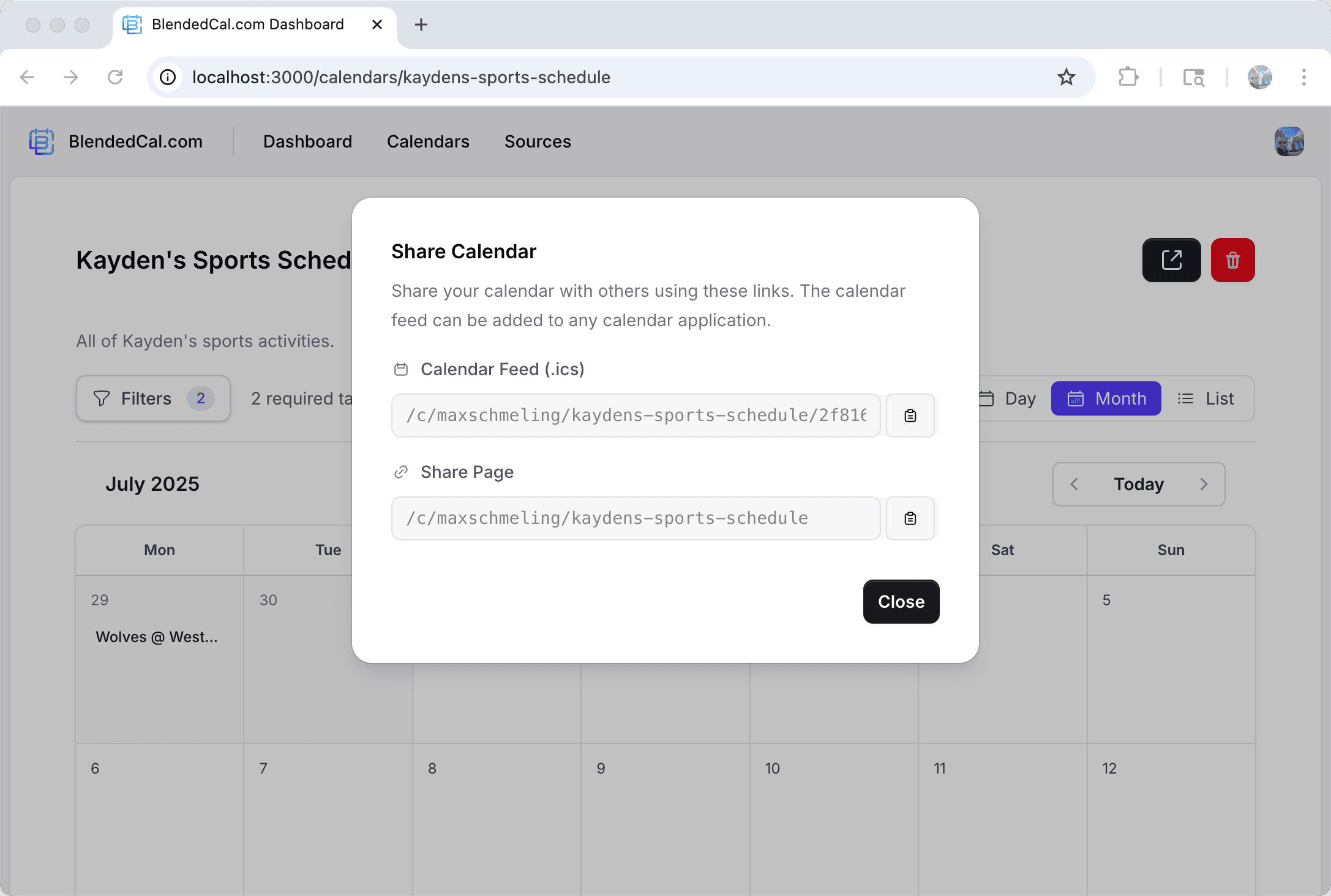
Task: Click the red delete calendar trash button
Action: tap(1232, 260)
